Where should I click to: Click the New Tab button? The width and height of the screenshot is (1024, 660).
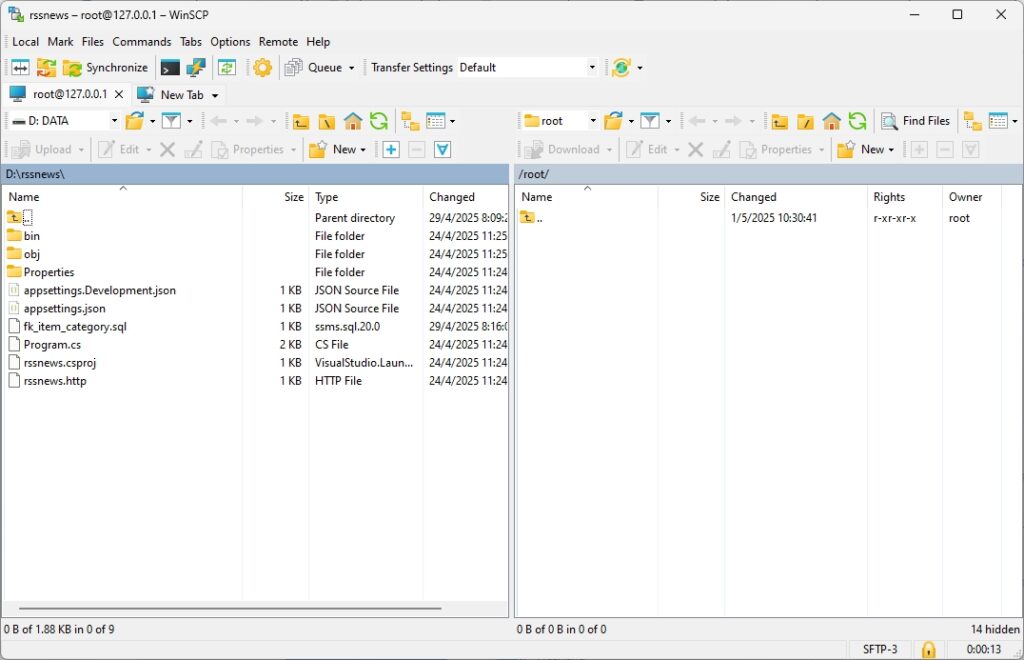(x=171, y=95)
